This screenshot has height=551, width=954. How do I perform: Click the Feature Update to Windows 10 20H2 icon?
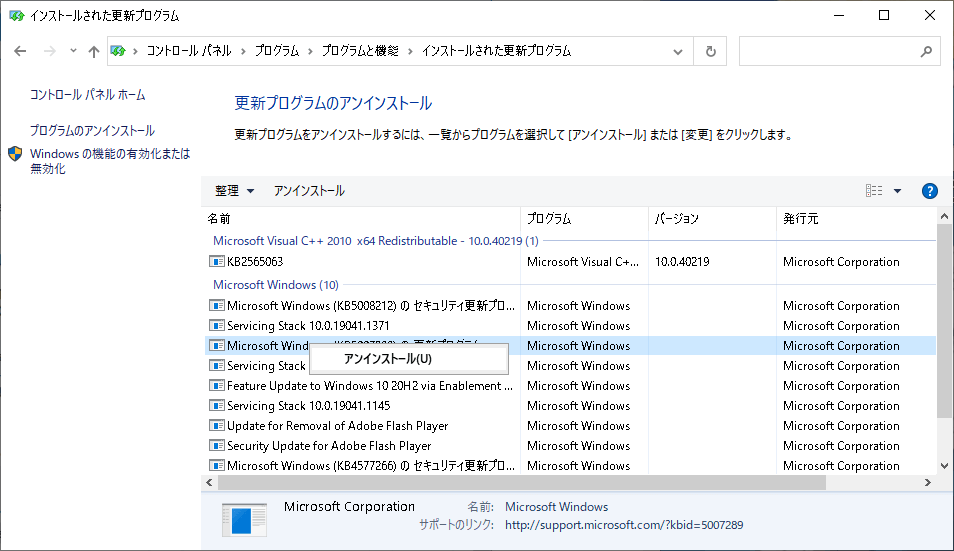[217, 386]
